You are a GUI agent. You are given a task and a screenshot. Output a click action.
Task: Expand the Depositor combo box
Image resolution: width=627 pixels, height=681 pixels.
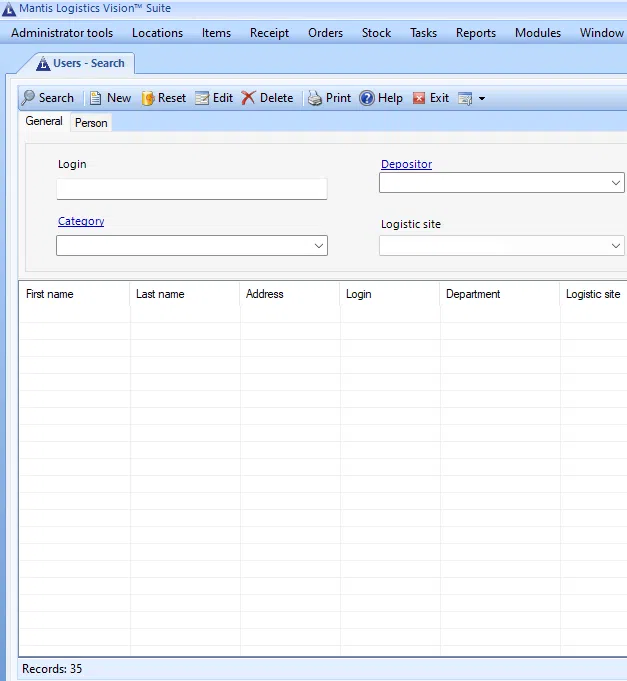click(615, 183)
